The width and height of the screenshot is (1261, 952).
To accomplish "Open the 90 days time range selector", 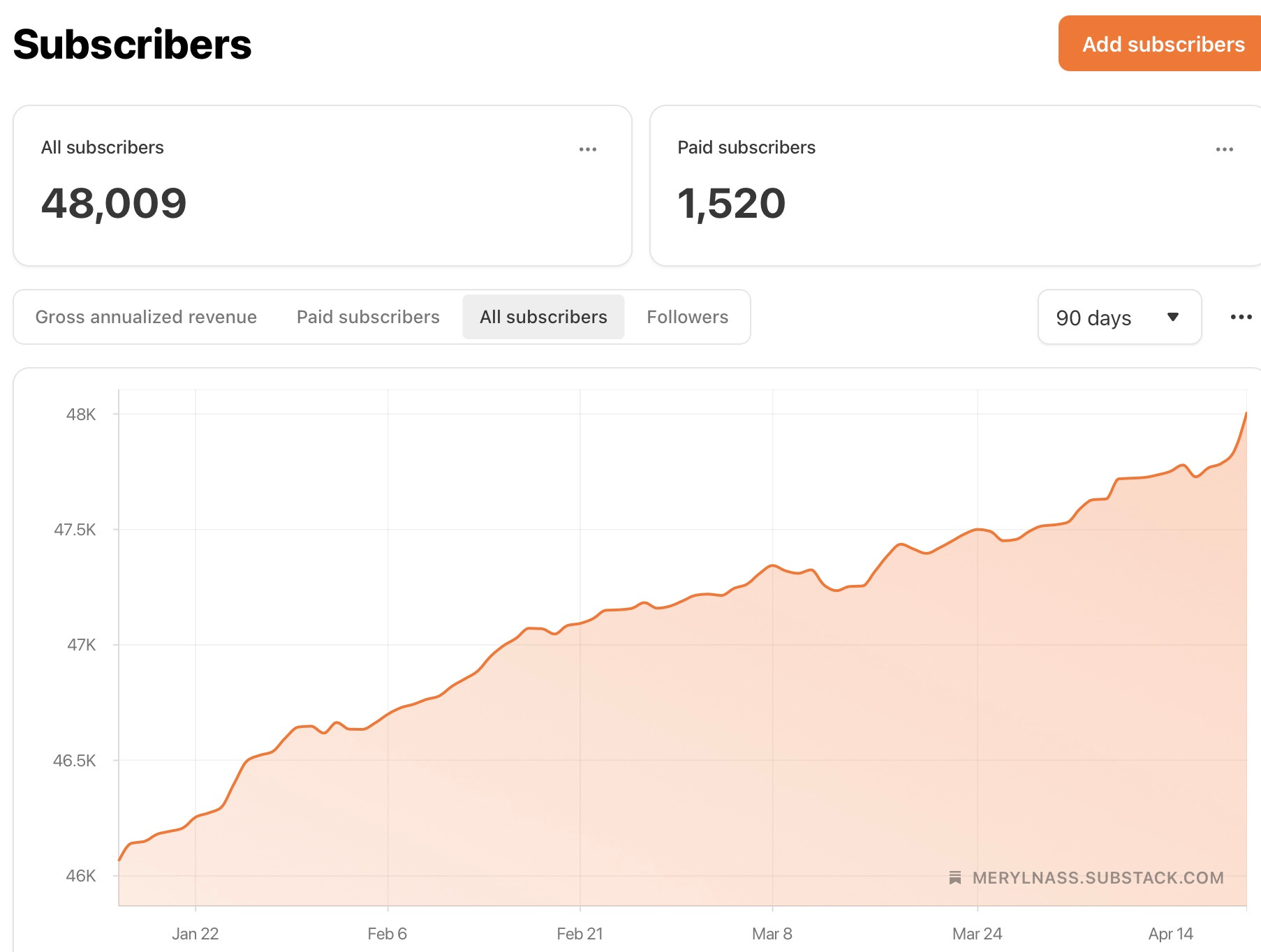I will click(x=1119, y=317).
